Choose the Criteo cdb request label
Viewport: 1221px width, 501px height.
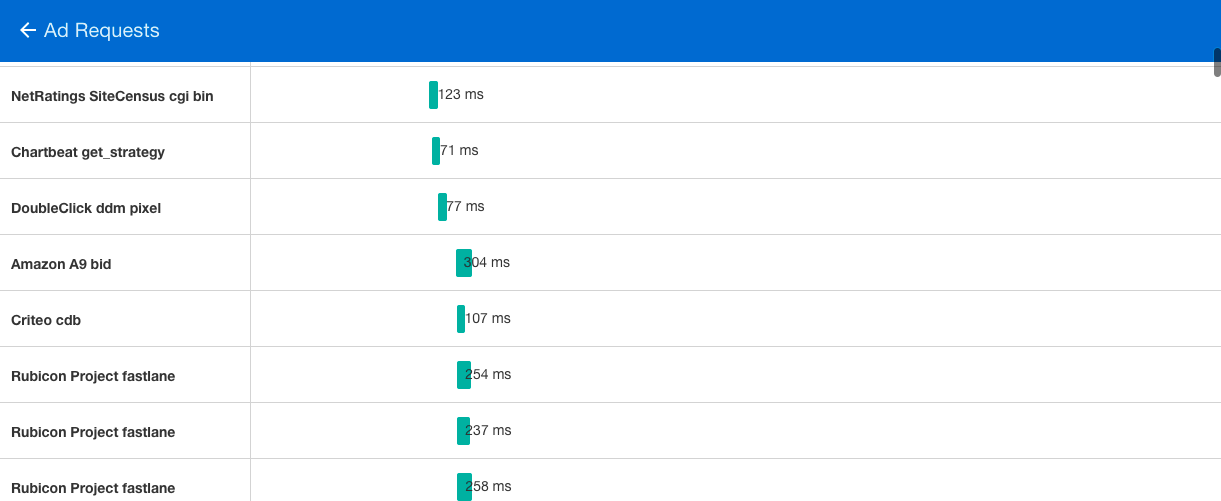click(x=46, y=320)
